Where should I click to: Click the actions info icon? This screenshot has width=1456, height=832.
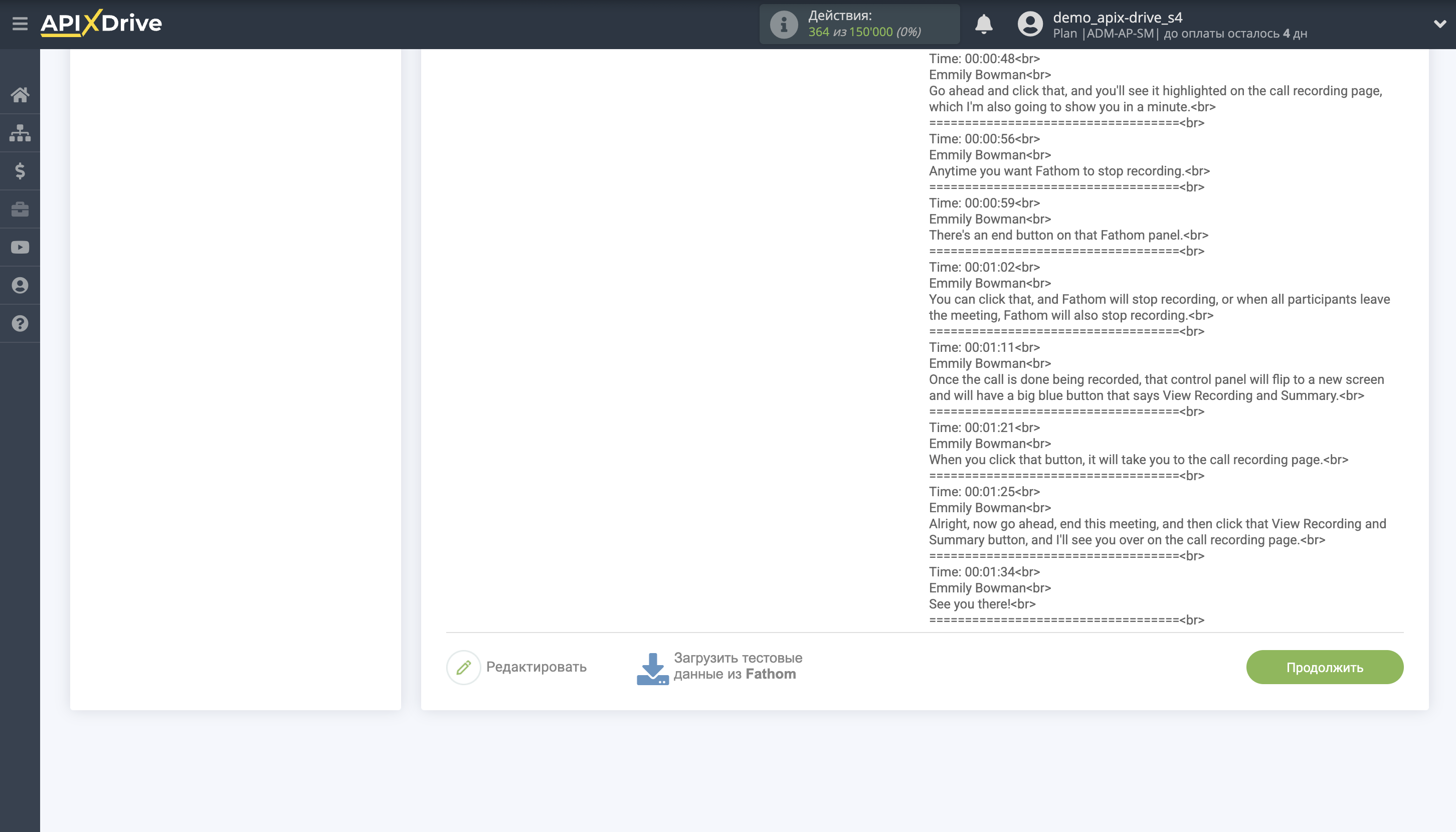pos(783,24)
